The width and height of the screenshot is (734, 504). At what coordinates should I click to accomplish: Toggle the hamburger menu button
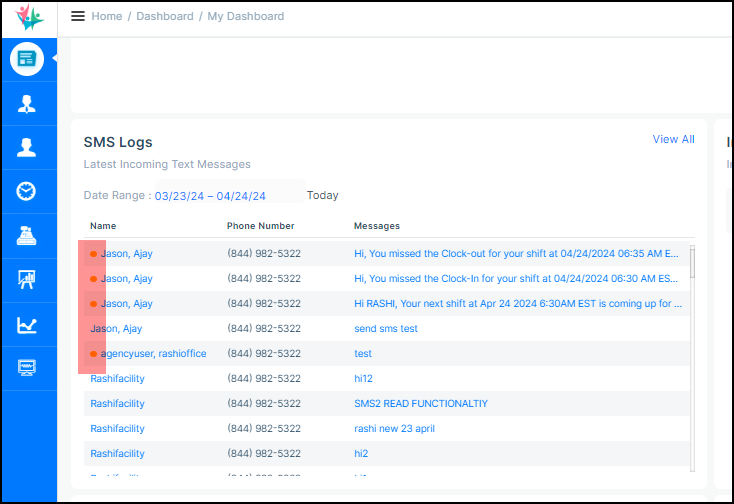(x=78, y=16)
